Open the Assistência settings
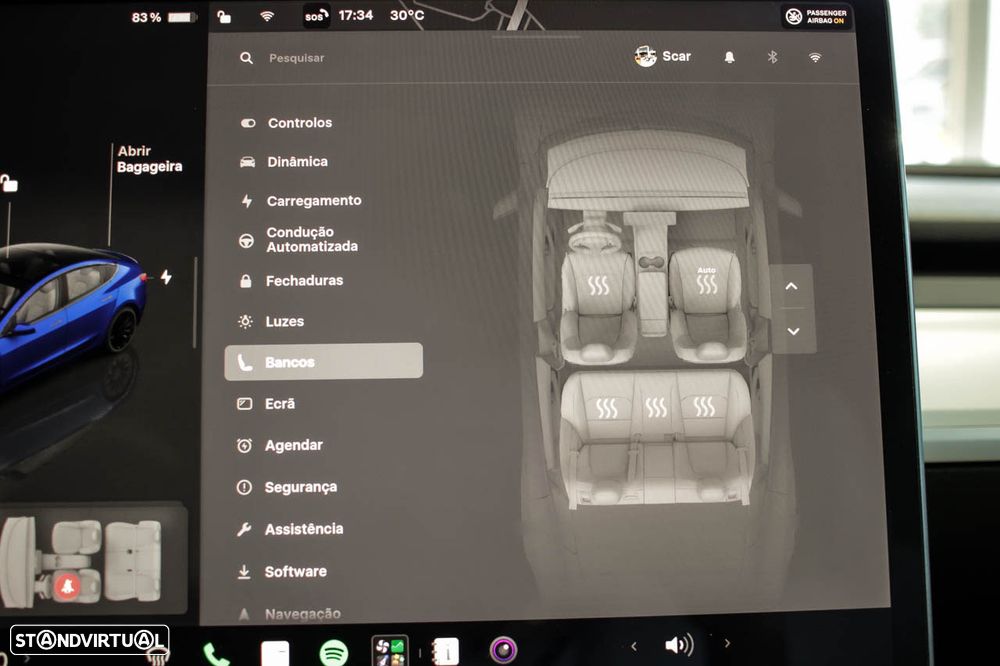The image size is (1000, 666). [x=290, y=529]
